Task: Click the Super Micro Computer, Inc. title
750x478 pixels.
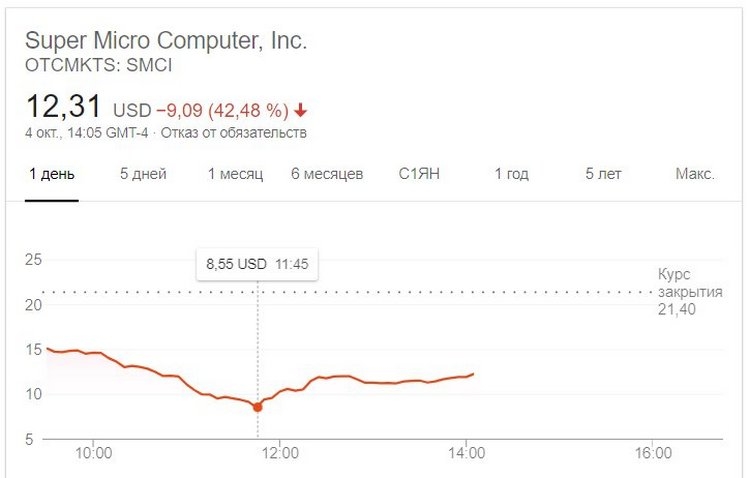Action: pos(165,40)
